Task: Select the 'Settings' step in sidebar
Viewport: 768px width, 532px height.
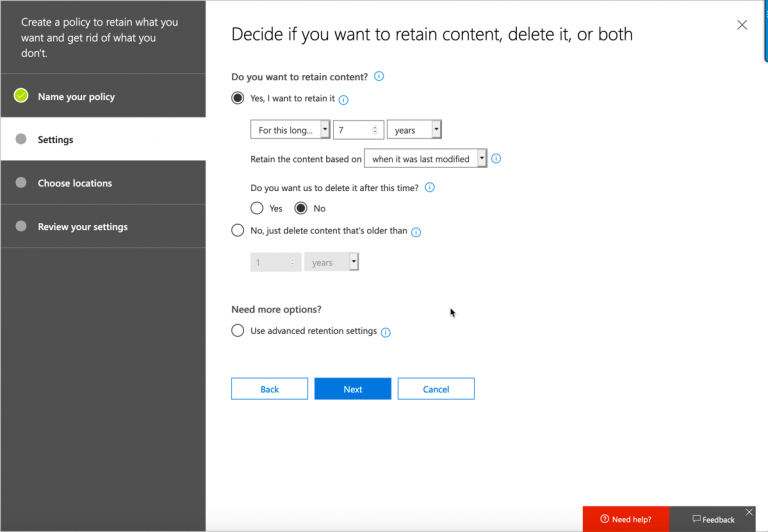Action: [x=103, y=139]
